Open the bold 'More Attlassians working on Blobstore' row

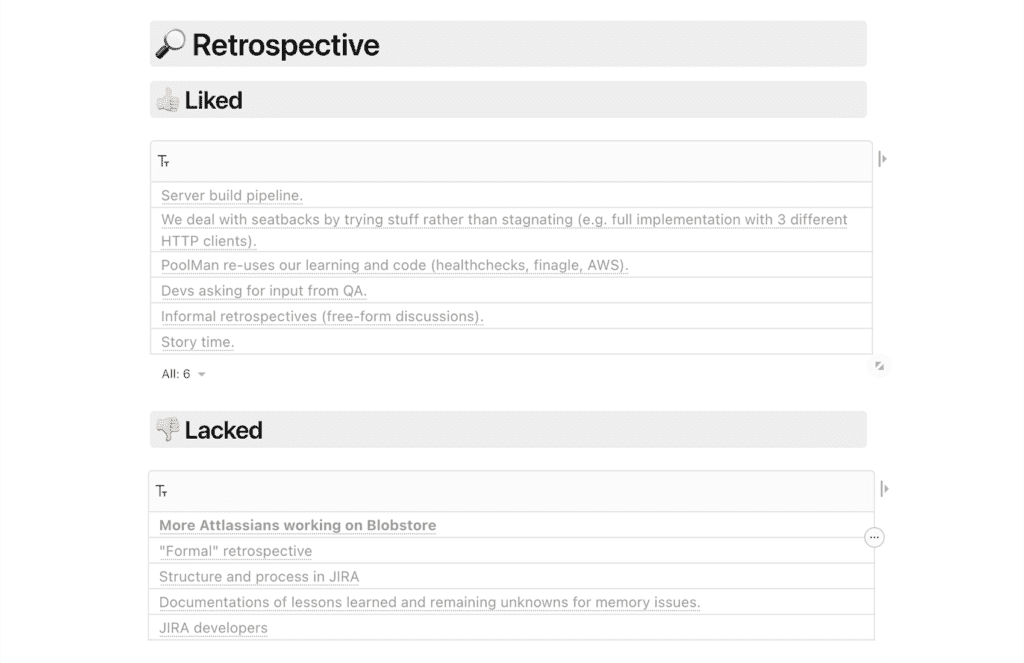298,525
